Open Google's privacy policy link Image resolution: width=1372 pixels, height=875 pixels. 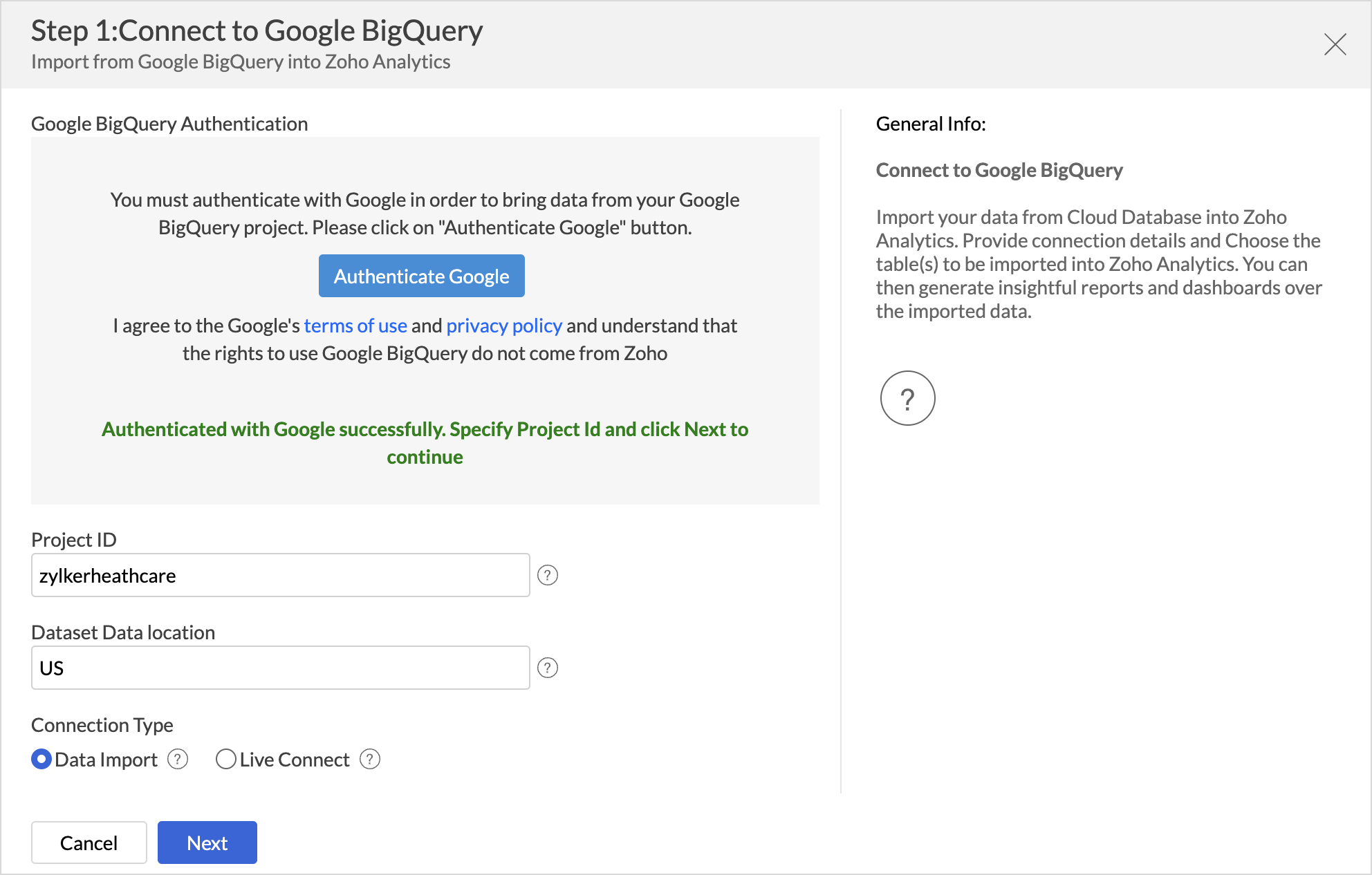(x=504, y=326)
